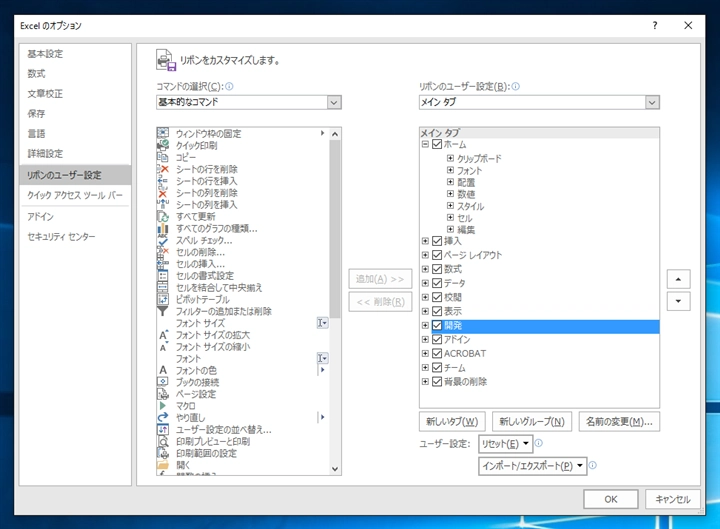Click the マクロ green play icon
This screenshot has width=720, height=529.
(x=163, y=406)
